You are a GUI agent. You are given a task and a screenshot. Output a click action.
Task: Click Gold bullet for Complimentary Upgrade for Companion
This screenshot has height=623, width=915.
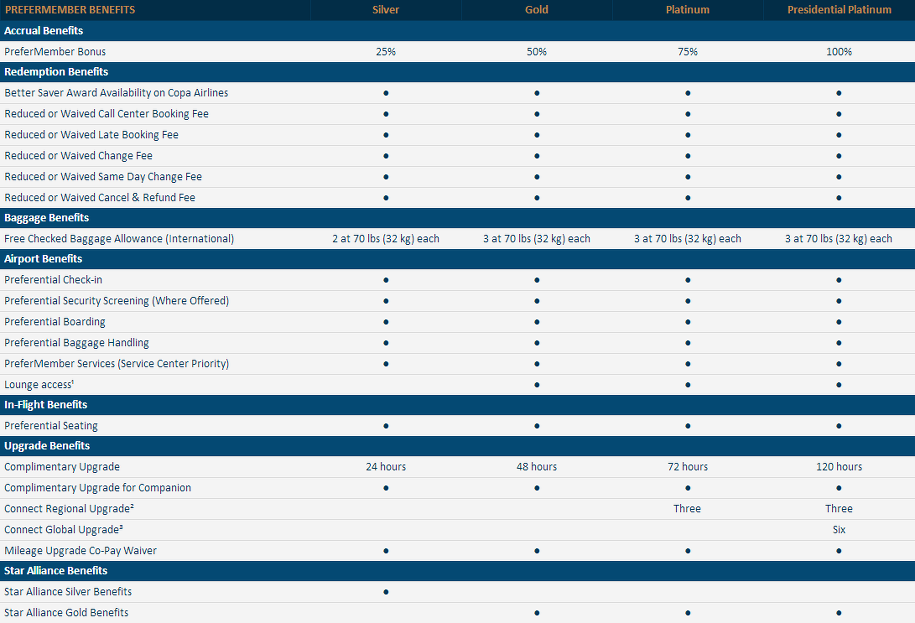pos(537,488)
